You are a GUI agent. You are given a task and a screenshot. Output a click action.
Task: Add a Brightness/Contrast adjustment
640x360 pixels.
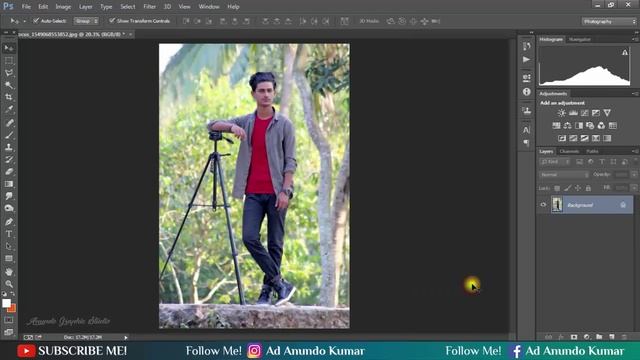tap(562, 113)
